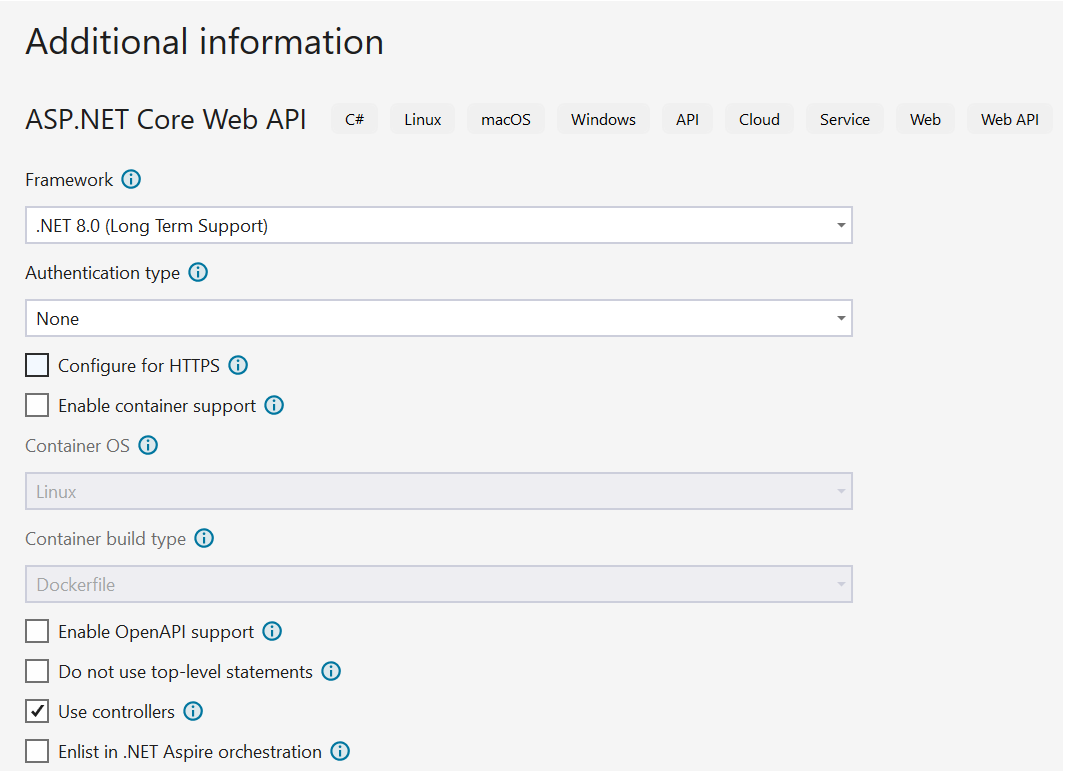Image resolution: width=1081 pixels, height=771 pixels.
Task: Uncheck the Use controllers checkbox
Action: click(37, 711)
